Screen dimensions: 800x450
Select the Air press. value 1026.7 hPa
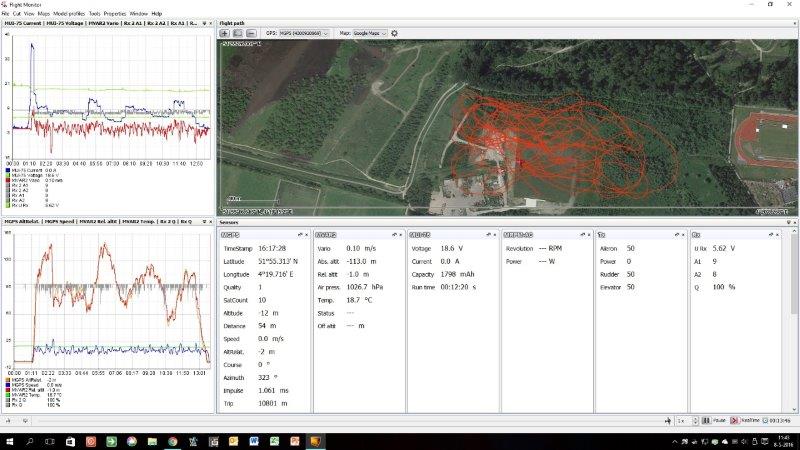[363, 287]
